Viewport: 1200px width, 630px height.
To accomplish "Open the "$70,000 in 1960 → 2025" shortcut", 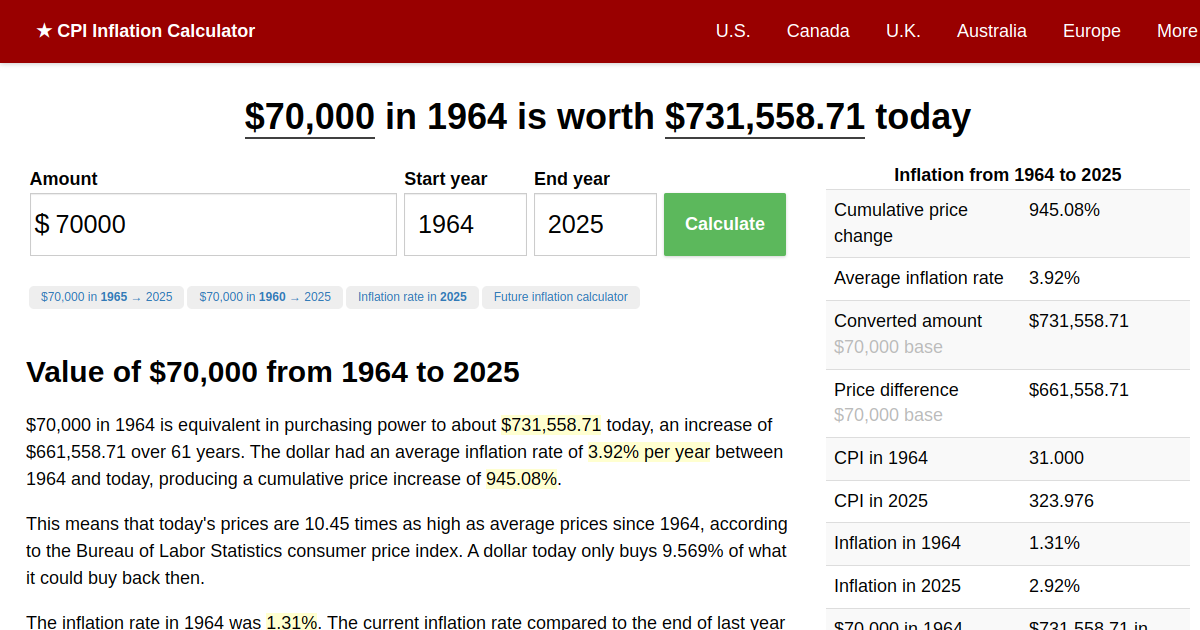I will [x=264, y=297].
